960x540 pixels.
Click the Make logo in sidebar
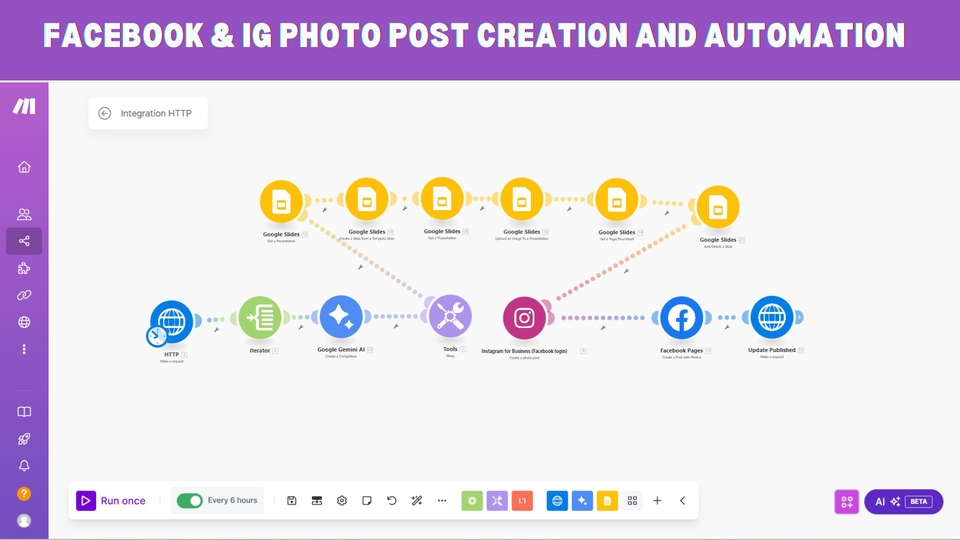(x=24, y=106)
